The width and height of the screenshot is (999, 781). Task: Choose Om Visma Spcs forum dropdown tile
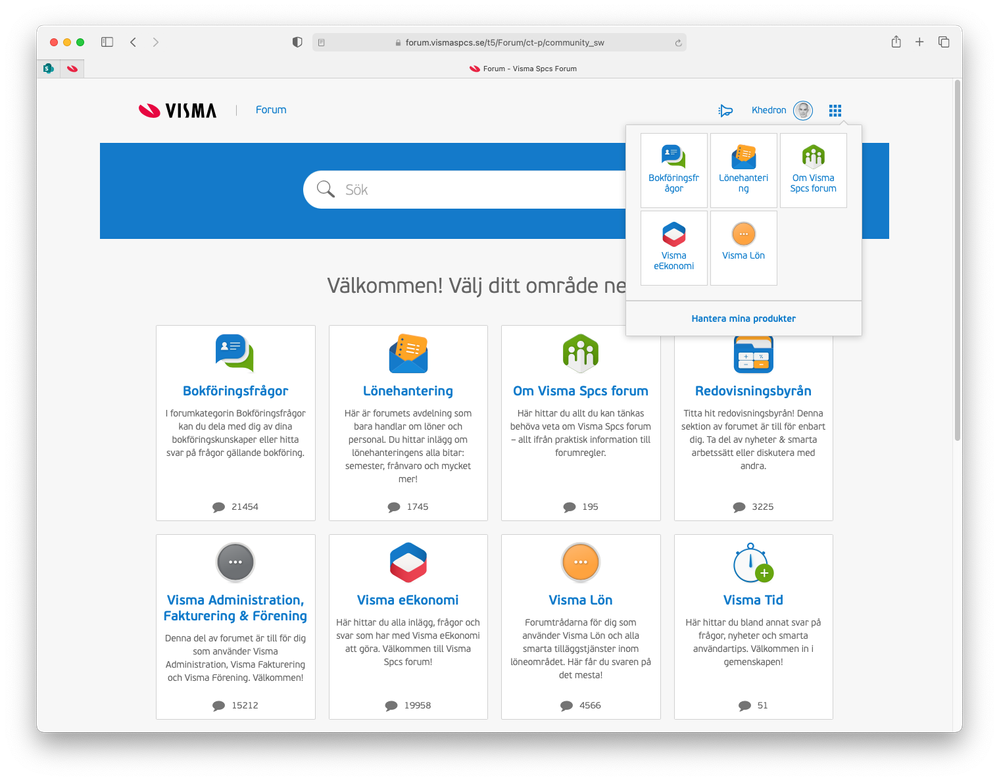click(x=813, y=170)
